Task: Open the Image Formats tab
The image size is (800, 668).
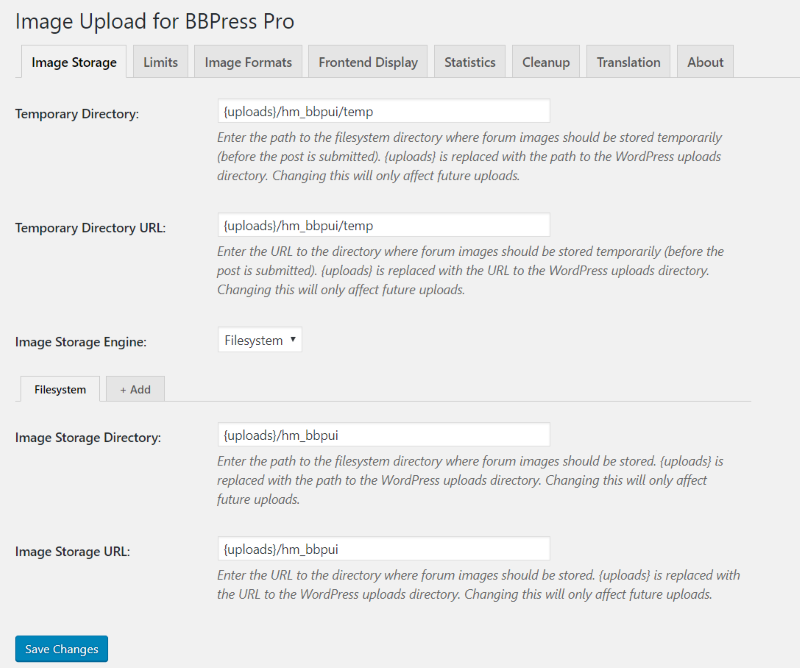Action: click(x=248, y=62)
